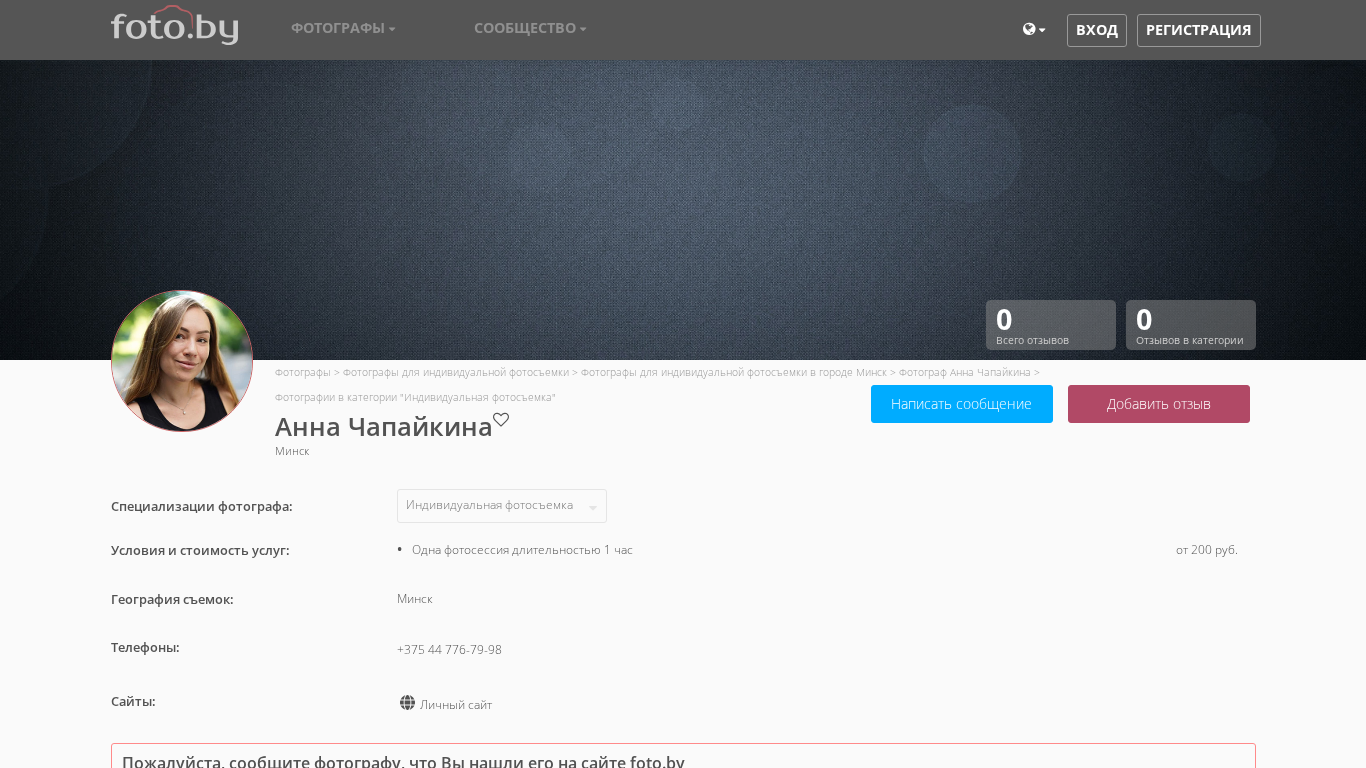Image resolution: width=1366 pixels, height=768 pixels.
Task: Click Написать сообщение button
Action: pos(961,404)
